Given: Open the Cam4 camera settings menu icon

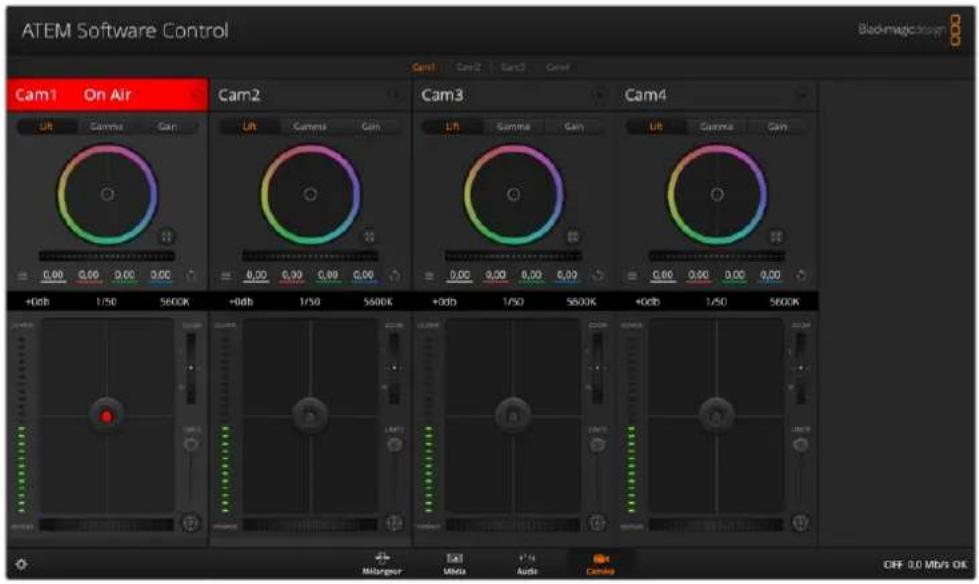Looking at the screenshot, I should click(632, 275).
